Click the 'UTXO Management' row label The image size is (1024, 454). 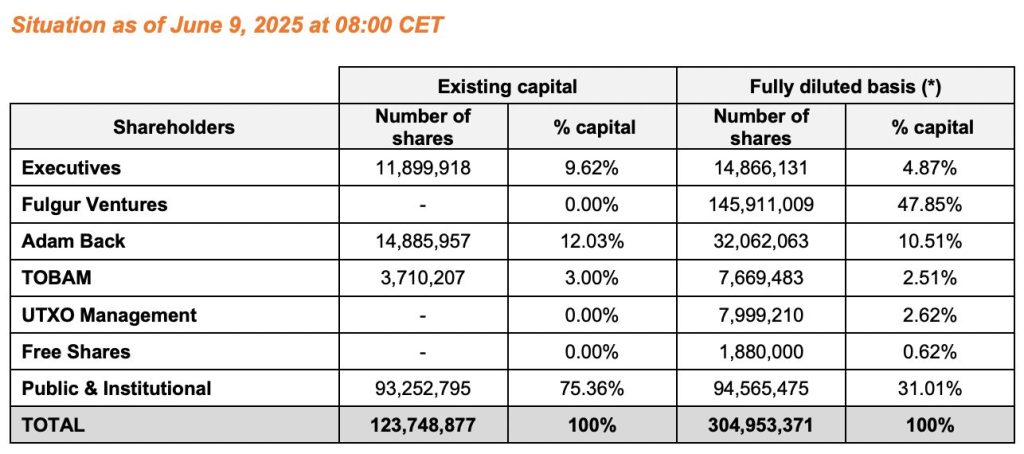tap(108, 315)
